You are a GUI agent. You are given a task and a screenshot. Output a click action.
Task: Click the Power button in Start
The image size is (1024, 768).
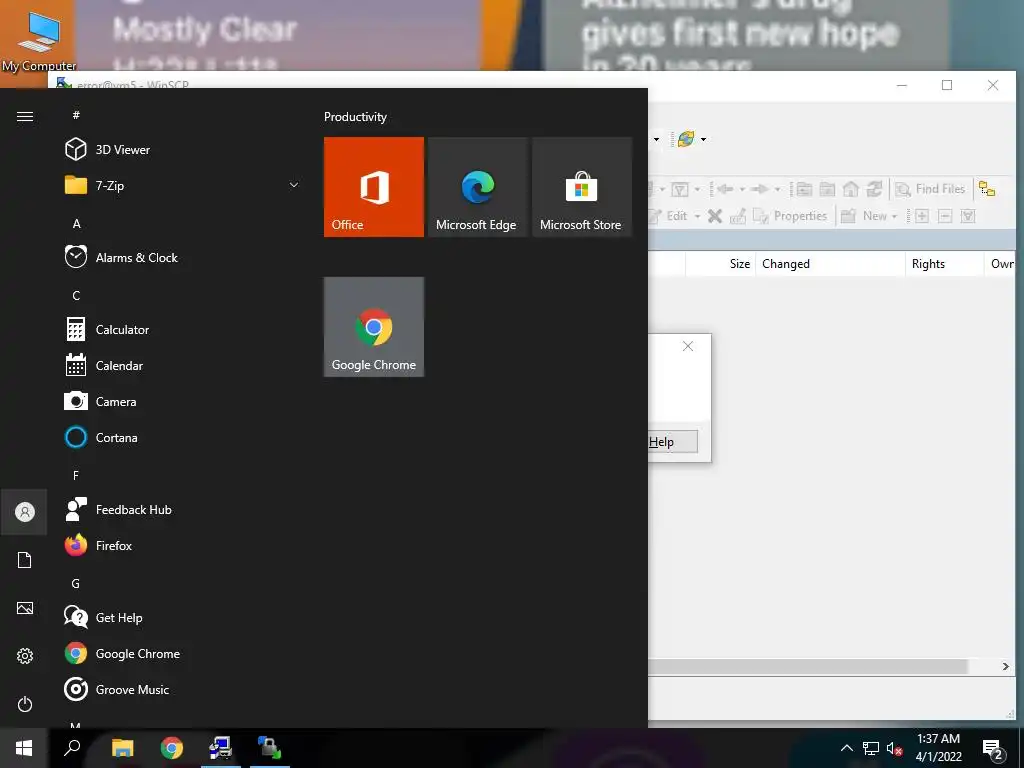coord(25,704)
